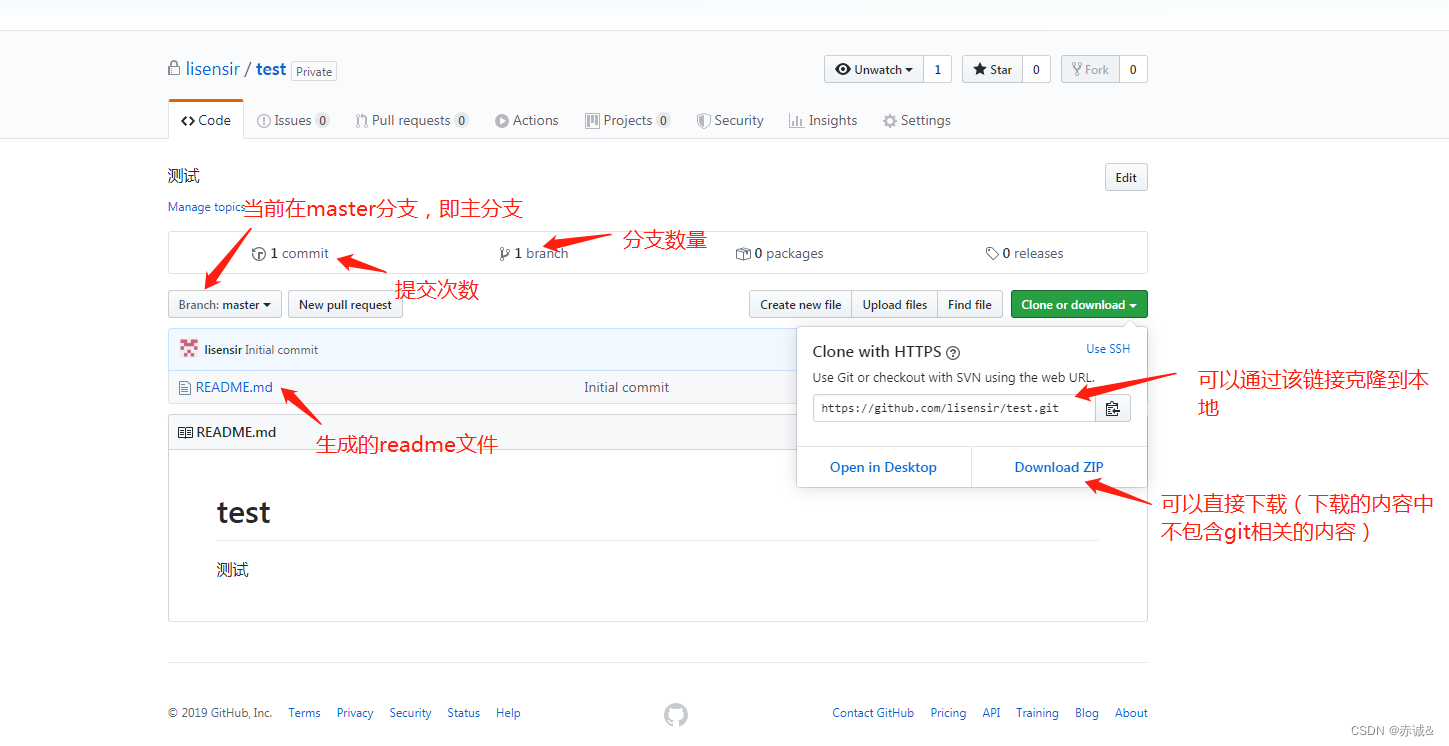This screenshot has height=746, width=1449.
Task: Open the footer Security link
Action: pos(410,713)
